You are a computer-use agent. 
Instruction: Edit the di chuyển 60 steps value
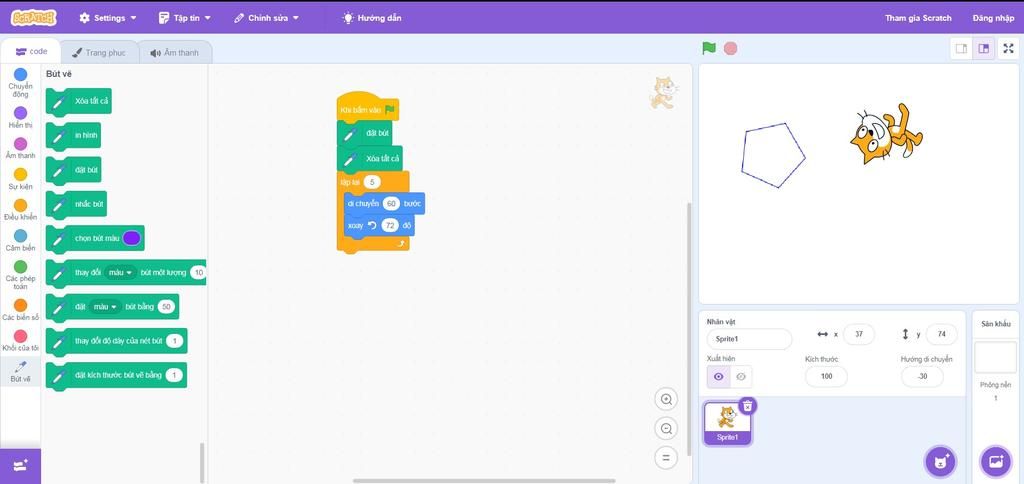coord(391,204)
